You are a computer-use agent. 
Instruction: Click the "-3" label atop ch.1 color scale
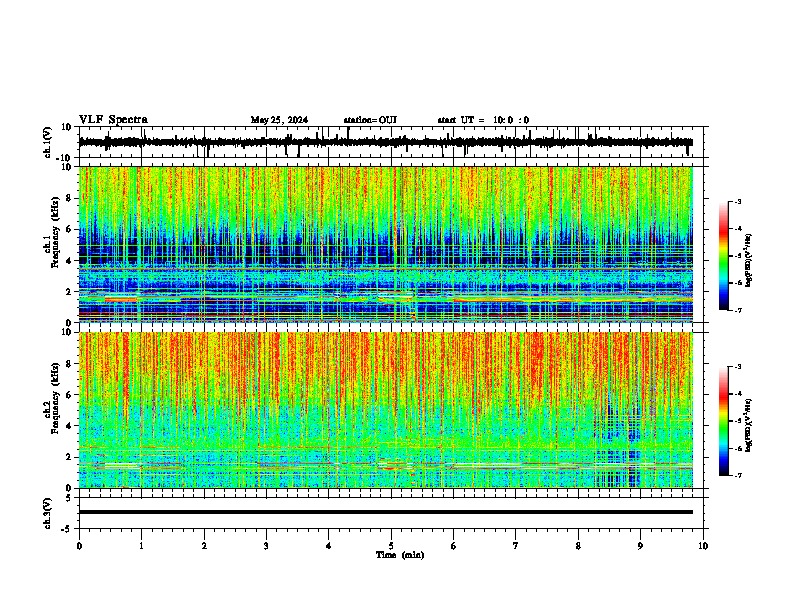tap(737, 201)
